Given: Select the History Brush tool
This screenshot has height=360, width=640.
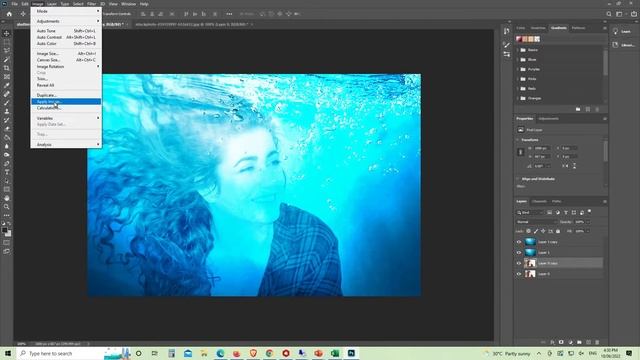Looking at the screenshot, I should tap(7, 120).
